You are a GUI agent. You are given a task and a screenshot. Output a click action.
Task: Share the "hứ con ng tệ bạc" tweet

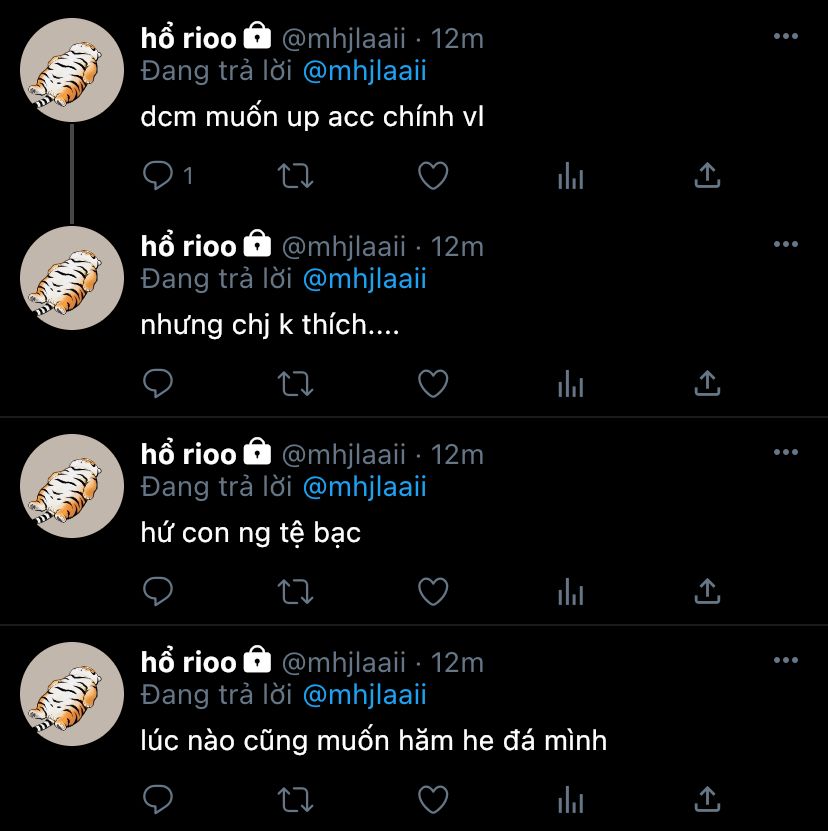[707, 591]
